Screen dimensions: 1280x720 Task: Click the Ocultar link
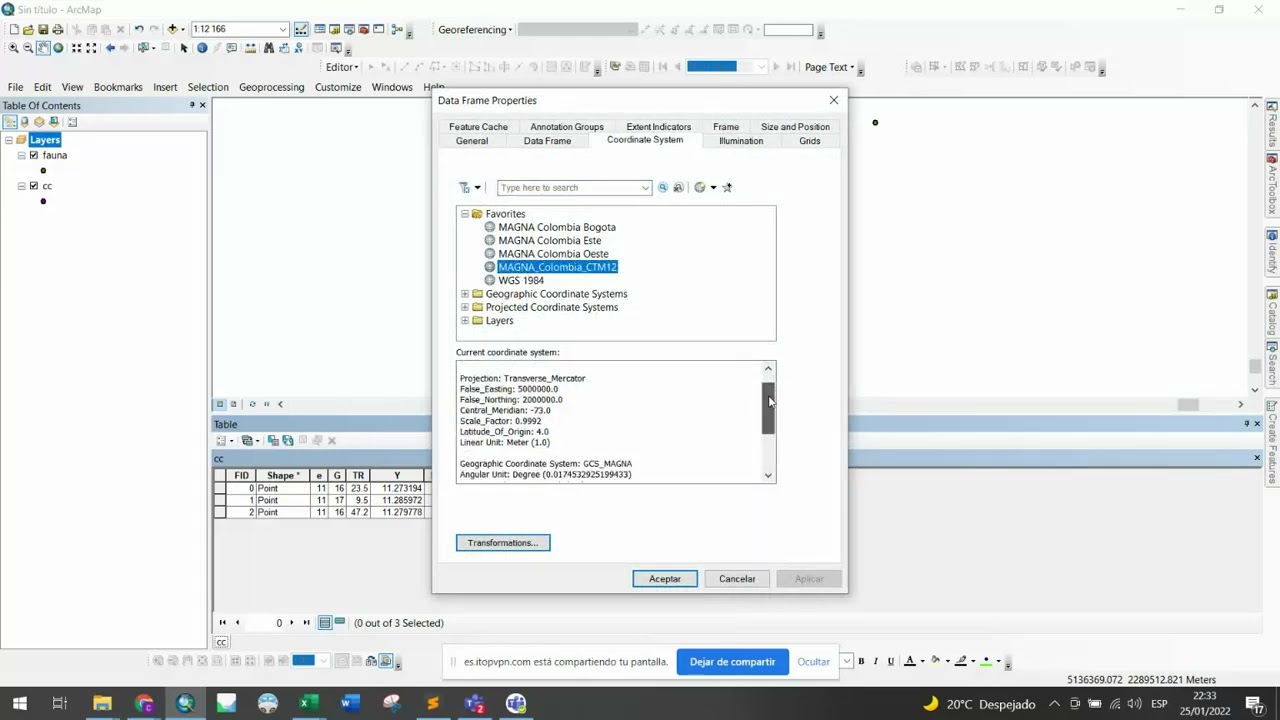click(x=814, y=662)
